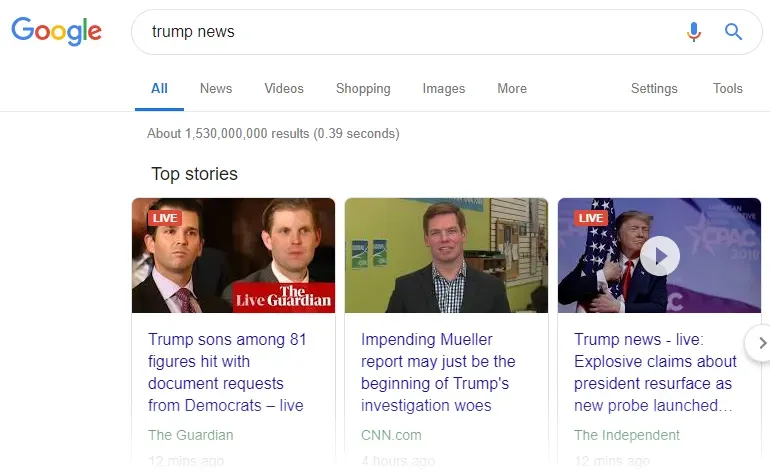Click LIVE badge on Guardian thumbnail

pos(165,218)
